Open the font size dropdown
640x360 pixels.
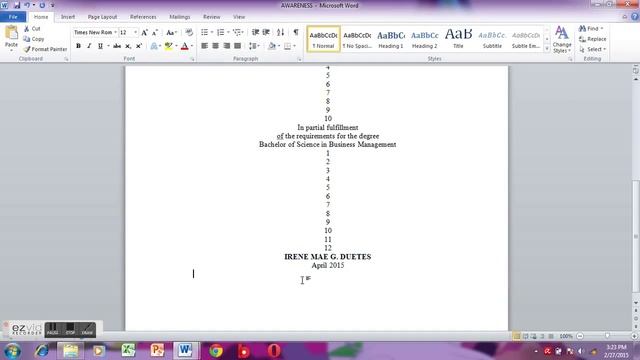(136, 32)
